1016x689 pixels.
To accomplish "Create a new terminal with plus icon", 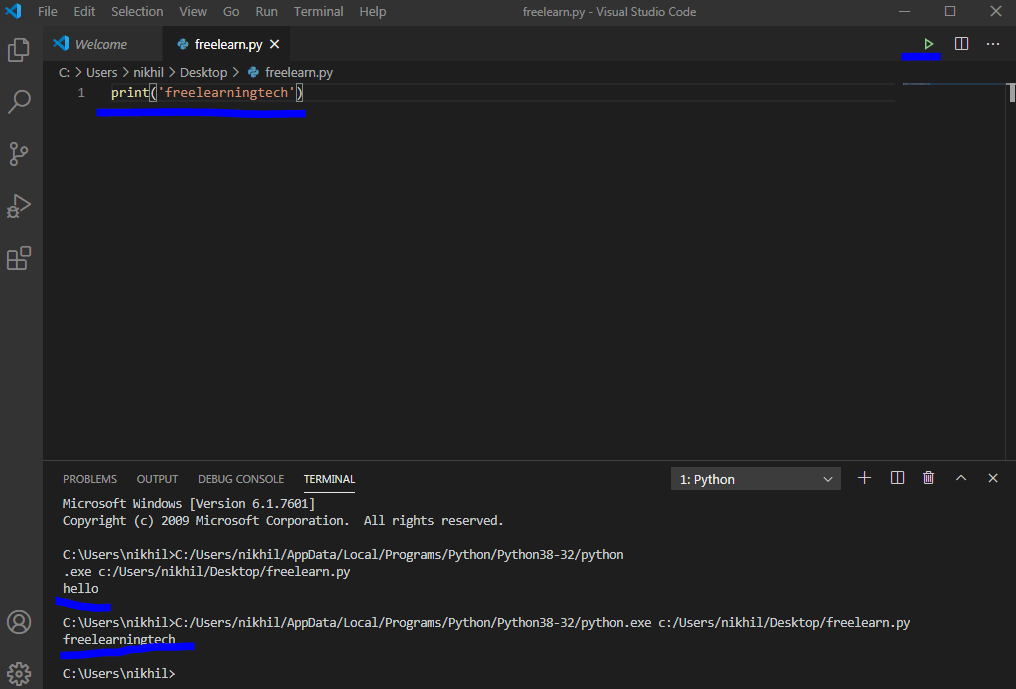I will 864,478.
